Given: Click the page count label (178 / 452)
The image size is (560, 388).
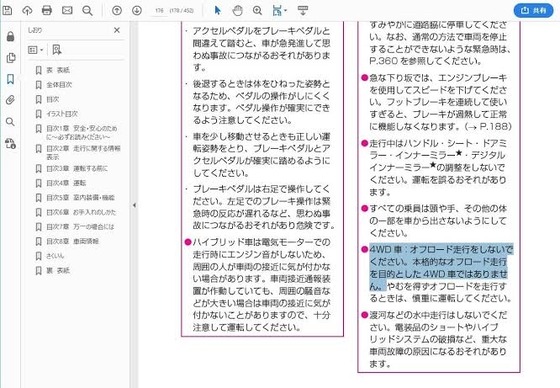Looking at the screenshot, I should point(182,10).
